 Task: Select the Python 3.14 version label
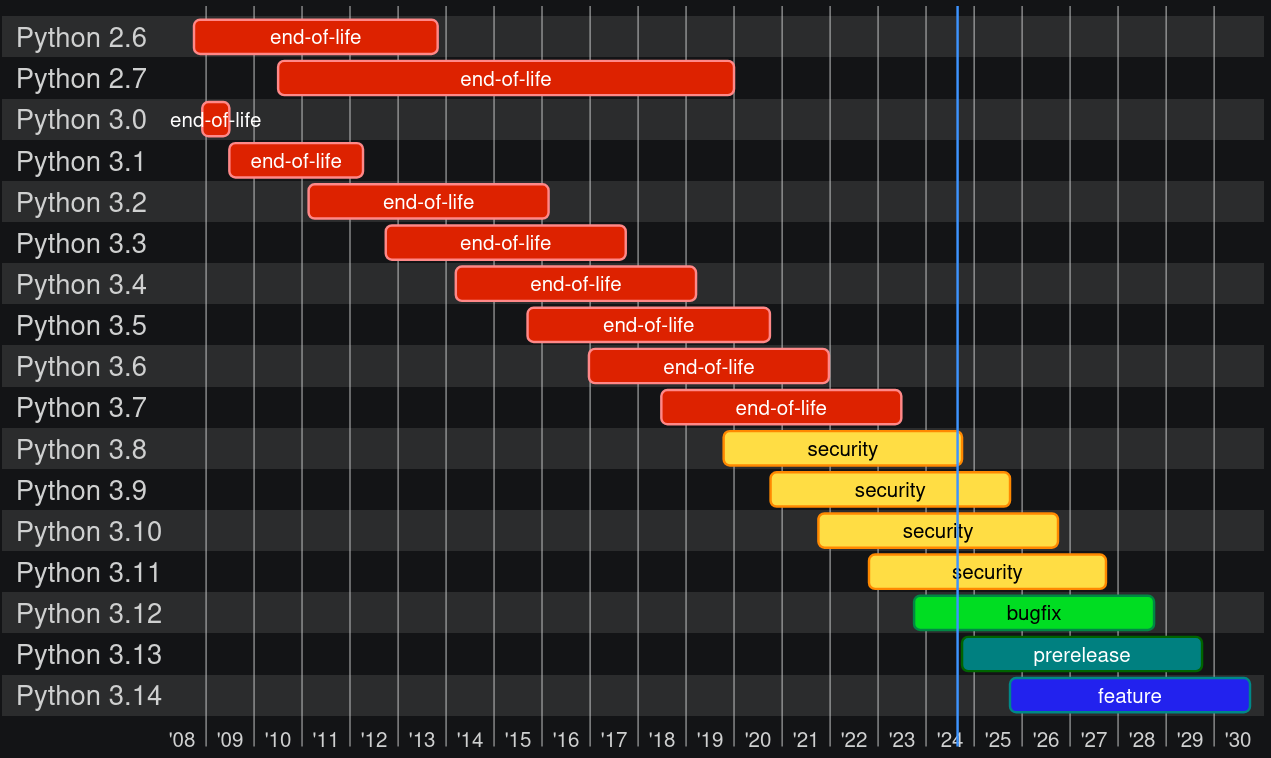point(89,696)
